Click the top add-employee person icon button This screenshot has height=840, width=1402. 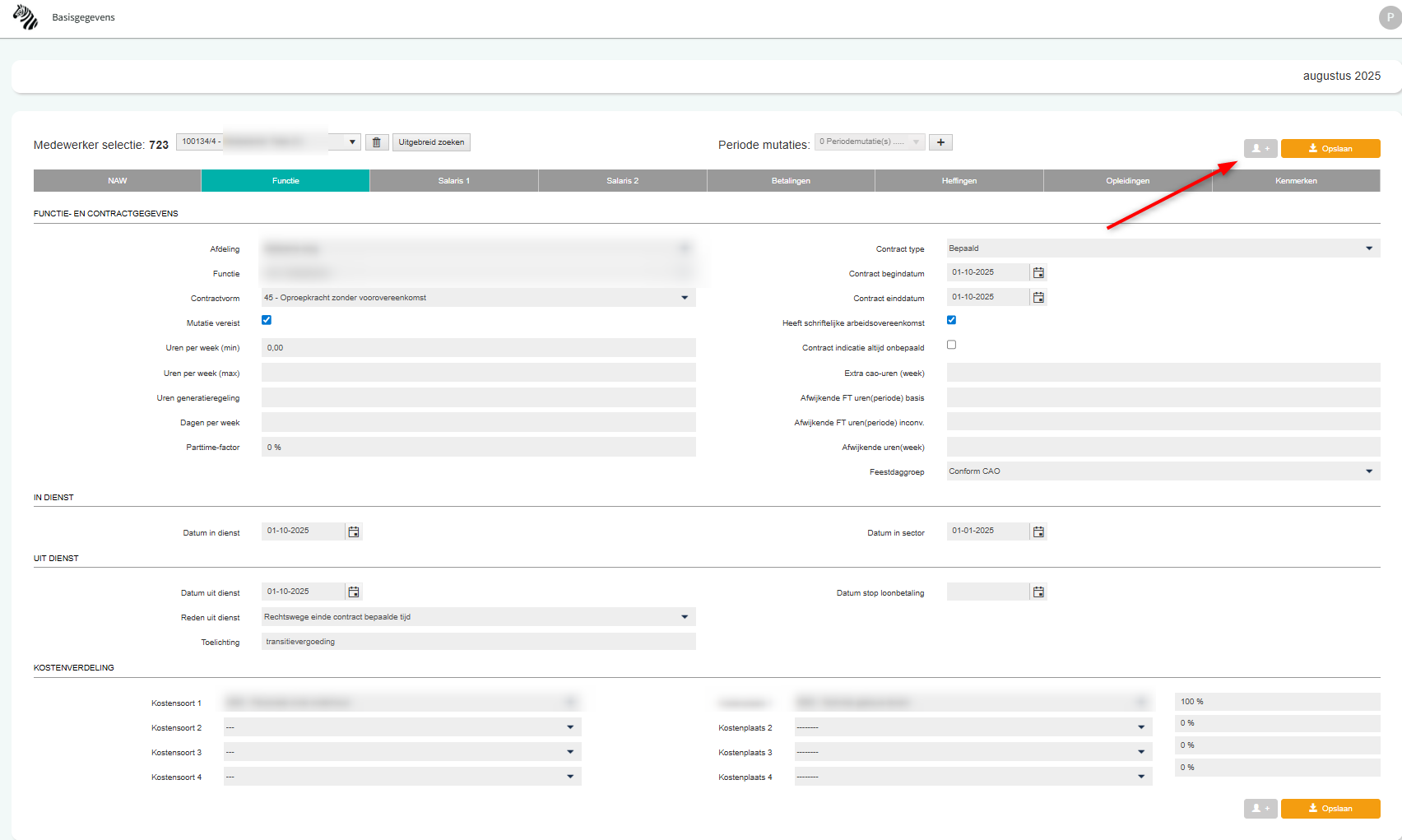(1260, 149)
